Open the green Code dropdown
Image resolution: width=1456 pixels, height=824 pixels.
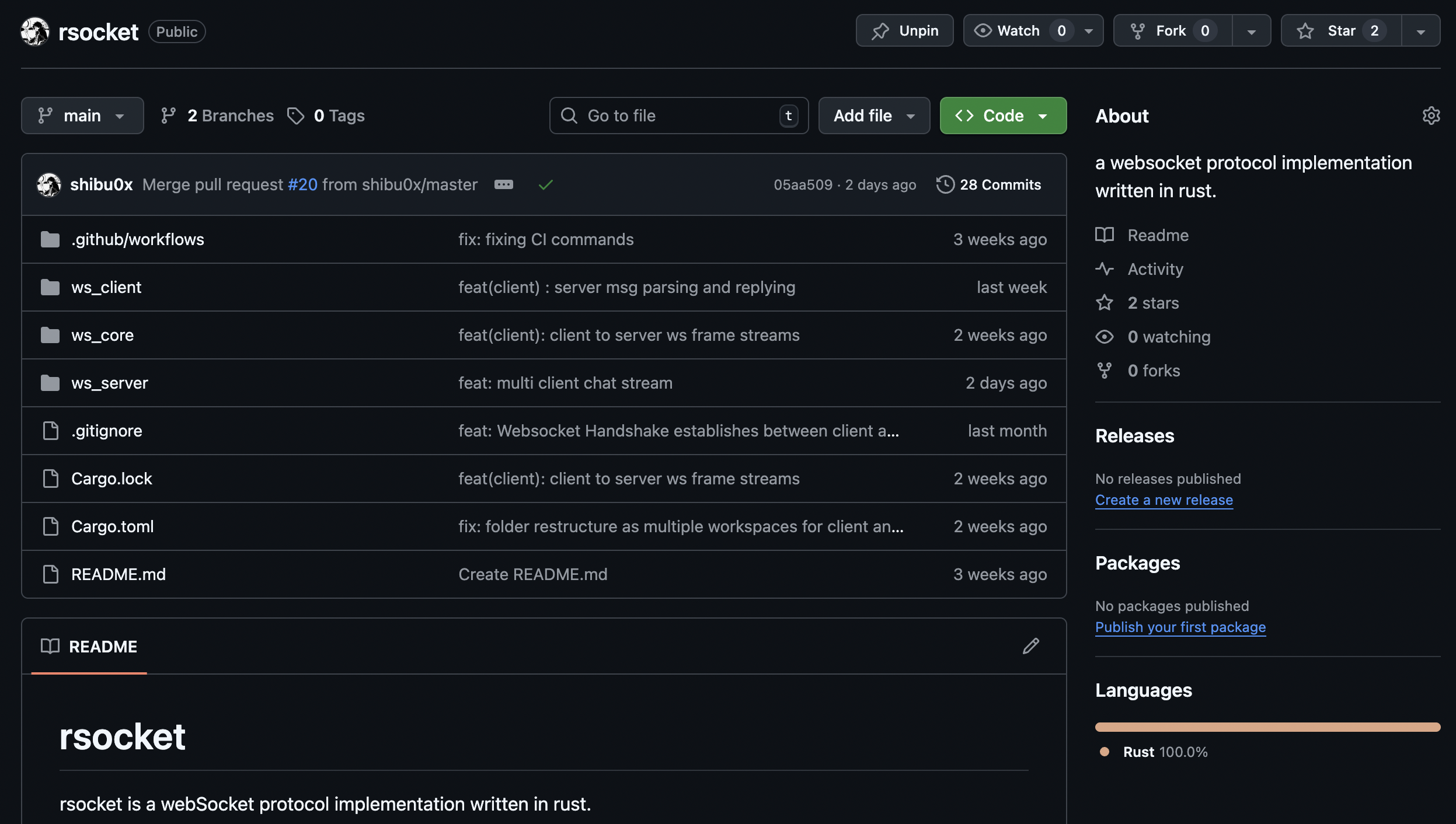(1002, 116)
